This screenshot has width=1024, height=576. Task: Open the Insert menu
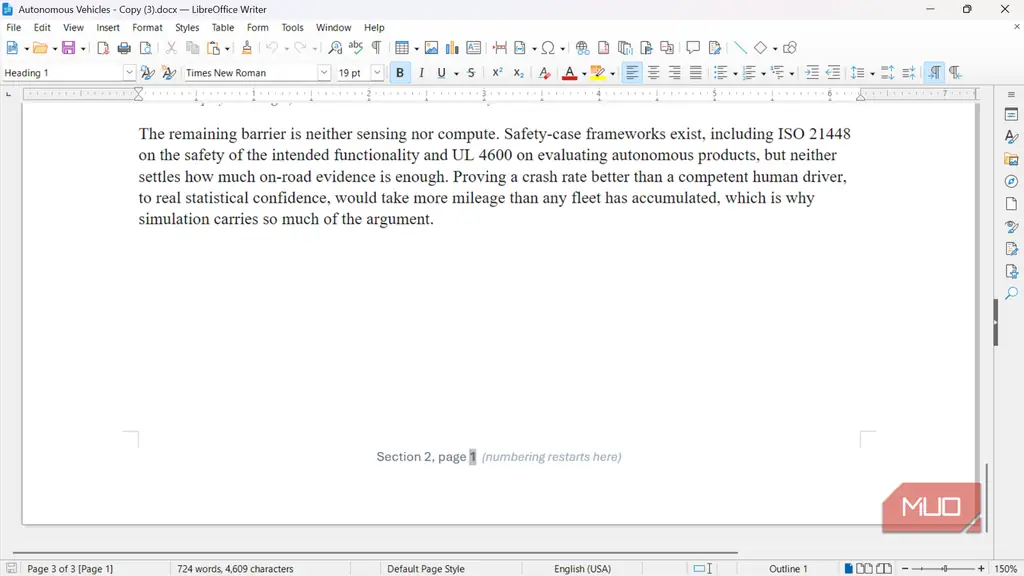(108, 27)
